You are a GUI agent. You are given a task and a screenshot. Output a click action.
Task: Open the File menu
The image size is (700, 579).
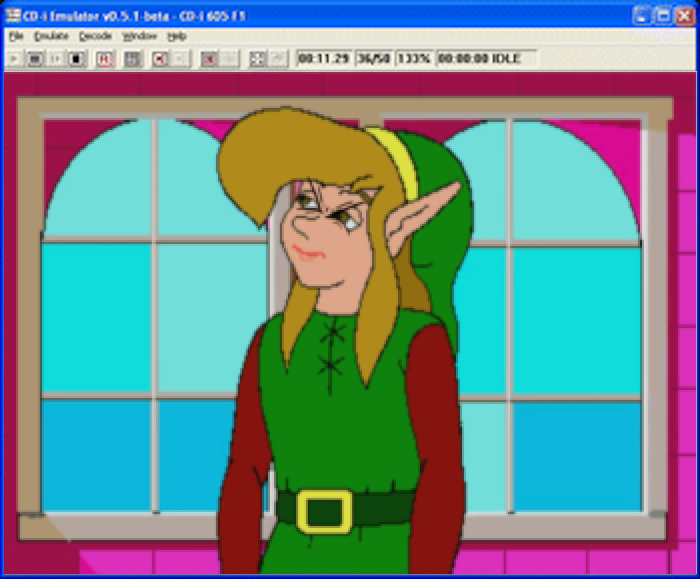coord(16,36)
